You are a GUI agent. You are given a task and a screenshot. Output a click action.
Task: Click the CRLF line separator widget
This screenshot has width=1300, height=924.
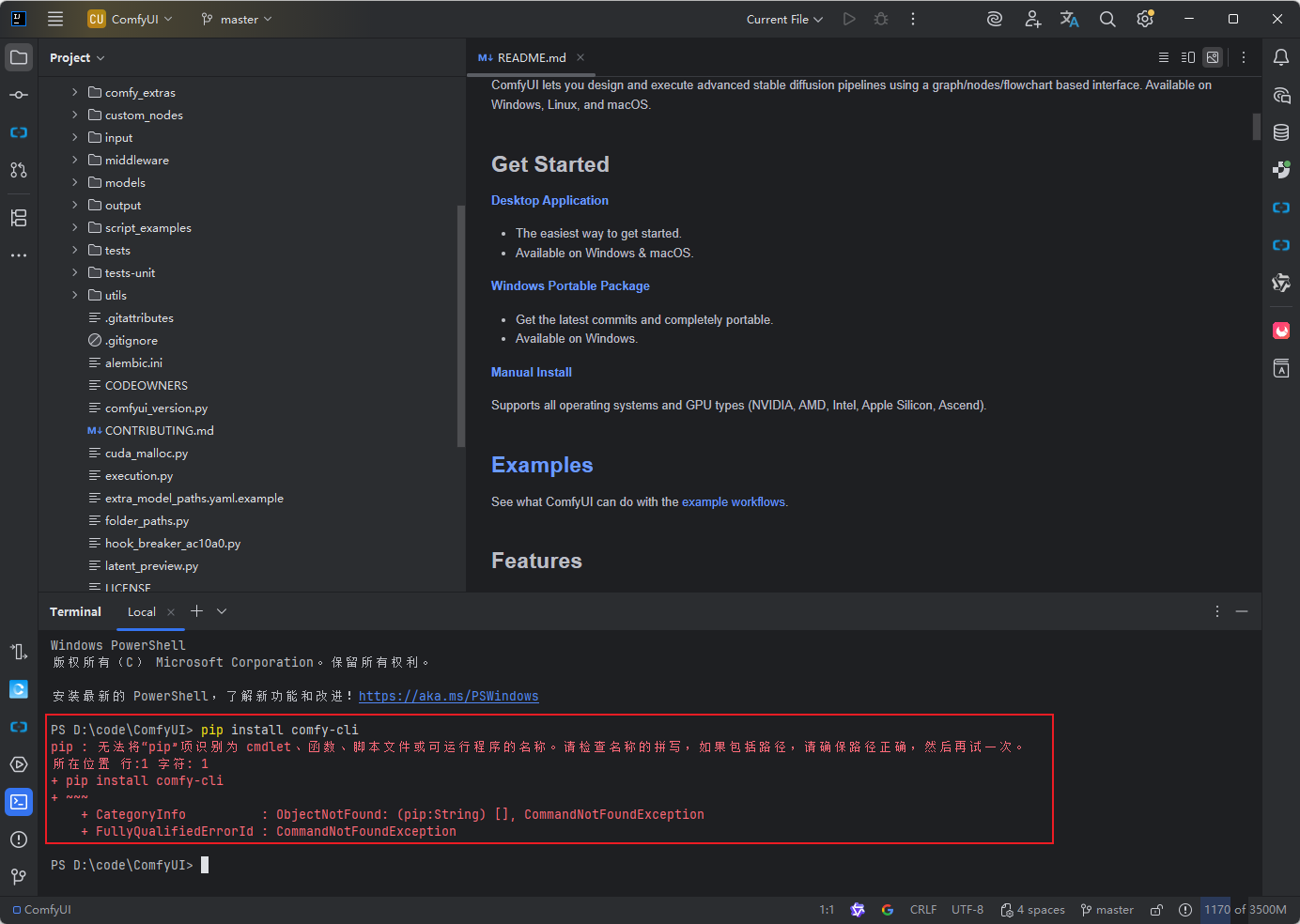point(923,910)
